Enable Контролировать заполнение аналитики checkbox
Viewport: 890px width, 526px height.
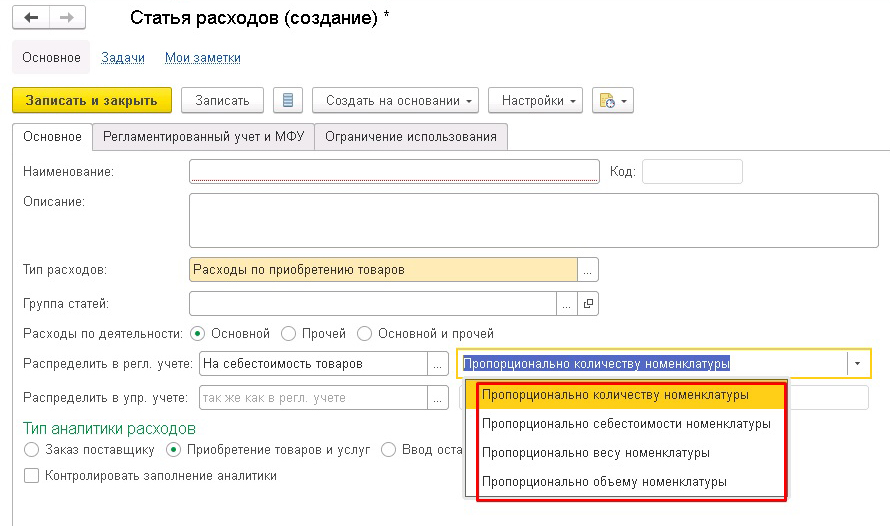click(31, 475)
